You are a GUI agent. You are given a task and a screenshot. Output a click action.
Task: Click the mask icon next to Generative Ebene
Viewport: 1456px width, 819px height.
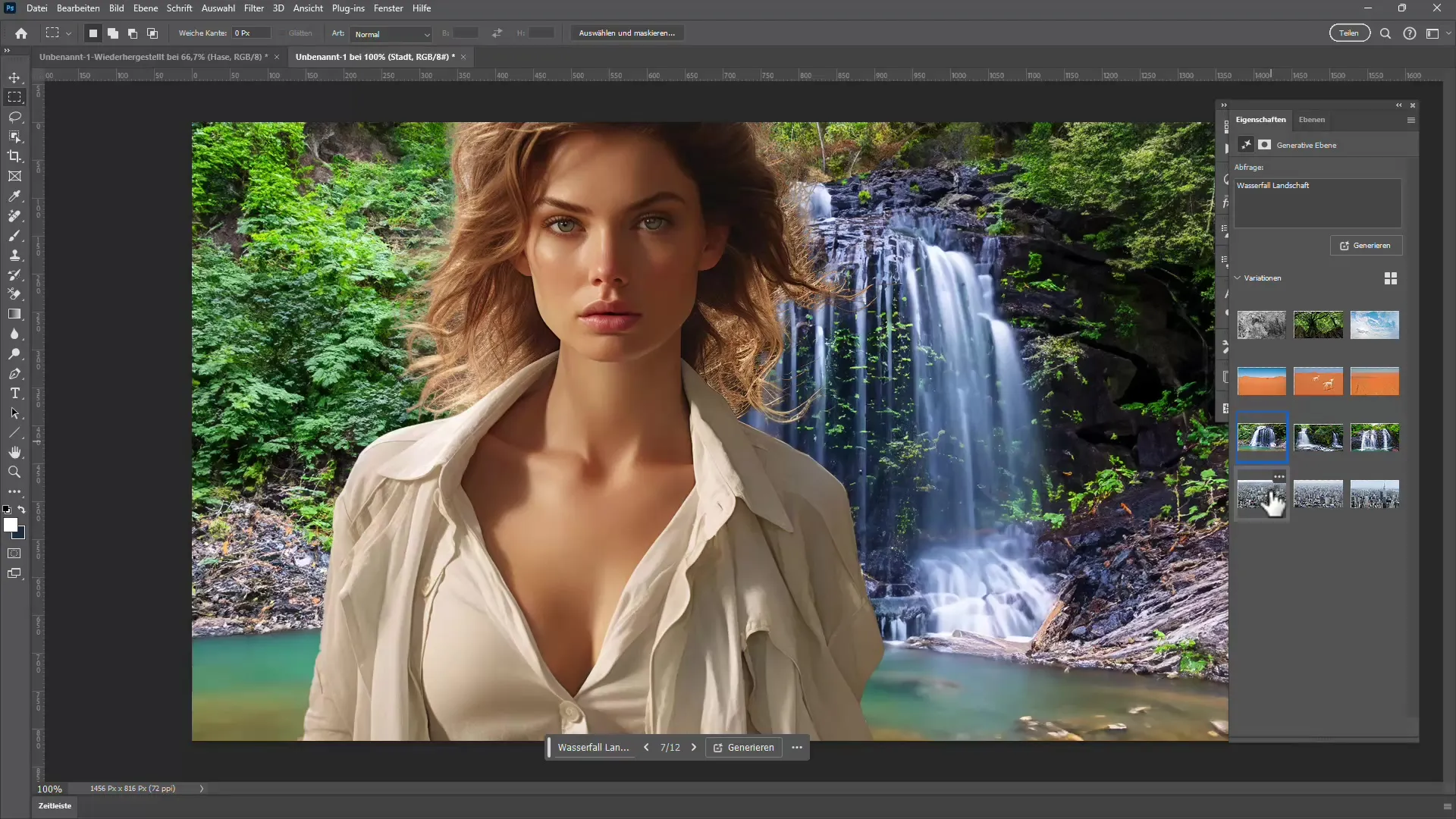[x=1265, y=145]
